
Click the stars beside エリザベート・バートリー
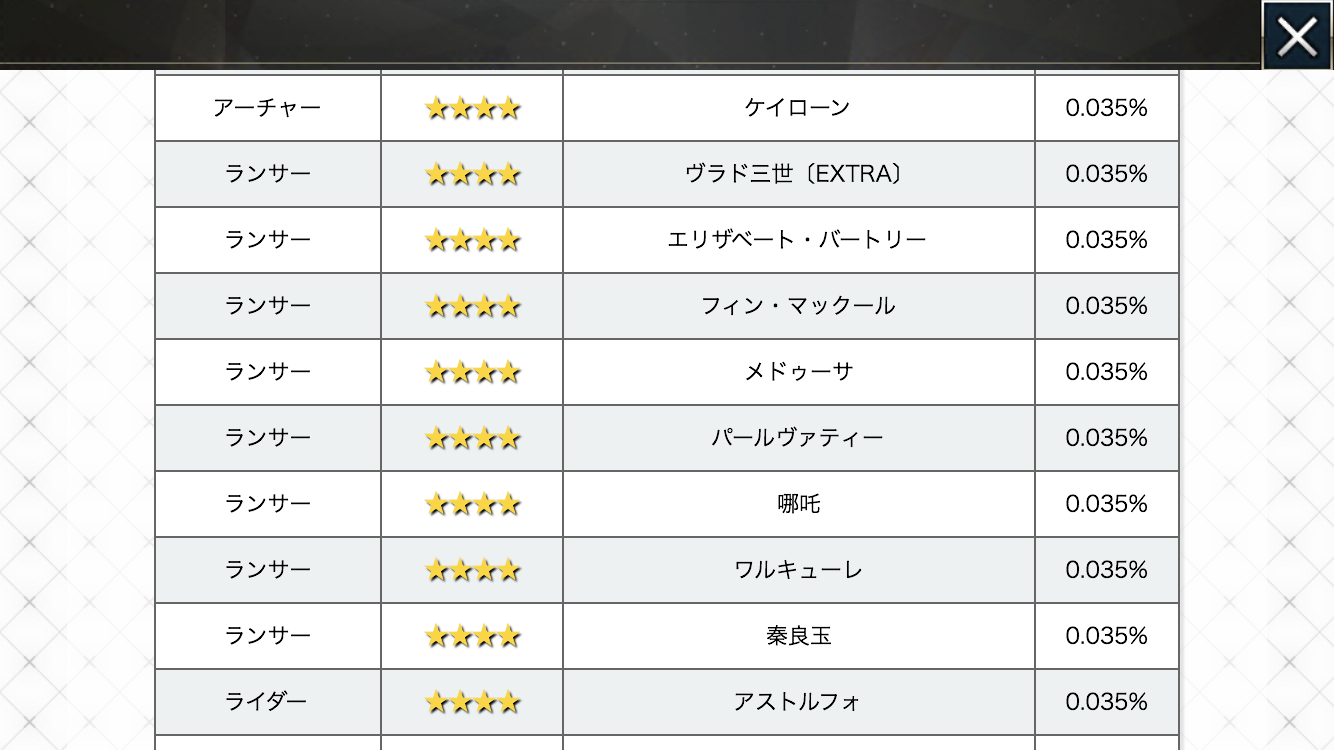point(472,240)
